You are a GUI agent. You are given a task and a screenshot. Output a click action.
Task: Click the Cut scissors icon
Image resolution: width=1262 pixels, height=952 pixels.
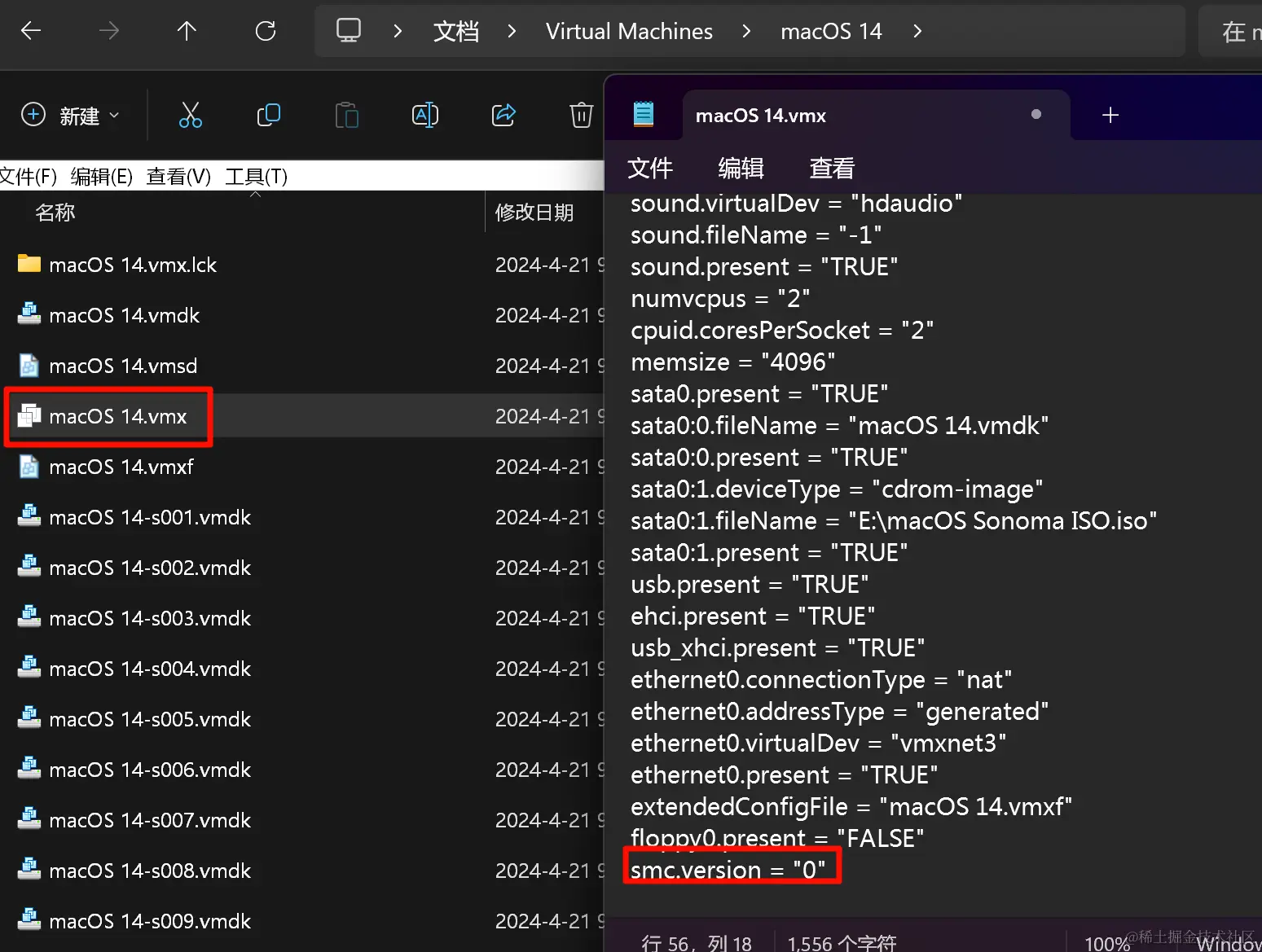(190, 116)
